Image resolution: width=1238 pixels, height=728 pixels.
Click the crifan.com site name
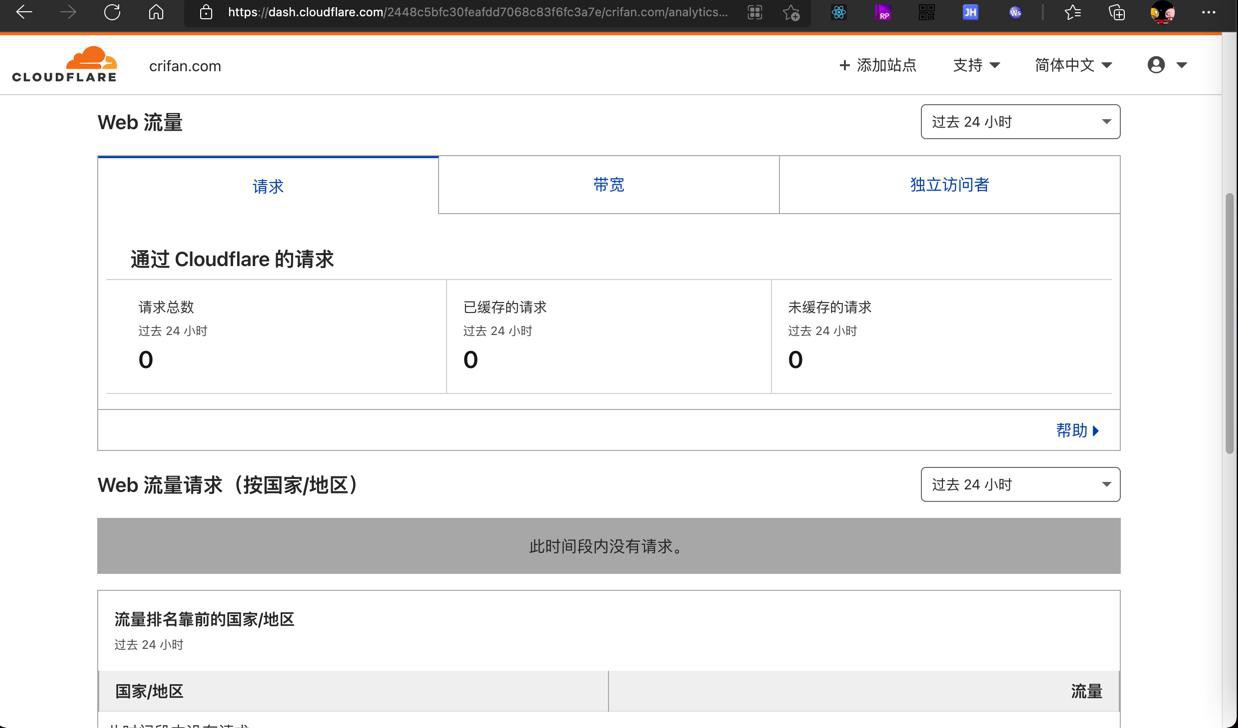coord(185,66)
